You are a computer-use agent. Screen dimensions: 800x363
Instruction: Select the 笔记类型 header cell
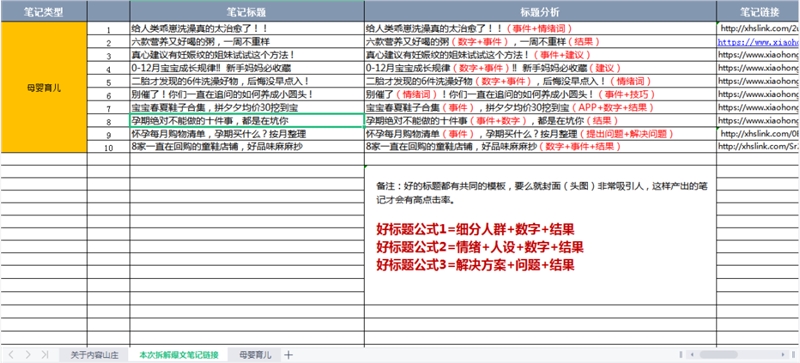[x=44, y=11]
